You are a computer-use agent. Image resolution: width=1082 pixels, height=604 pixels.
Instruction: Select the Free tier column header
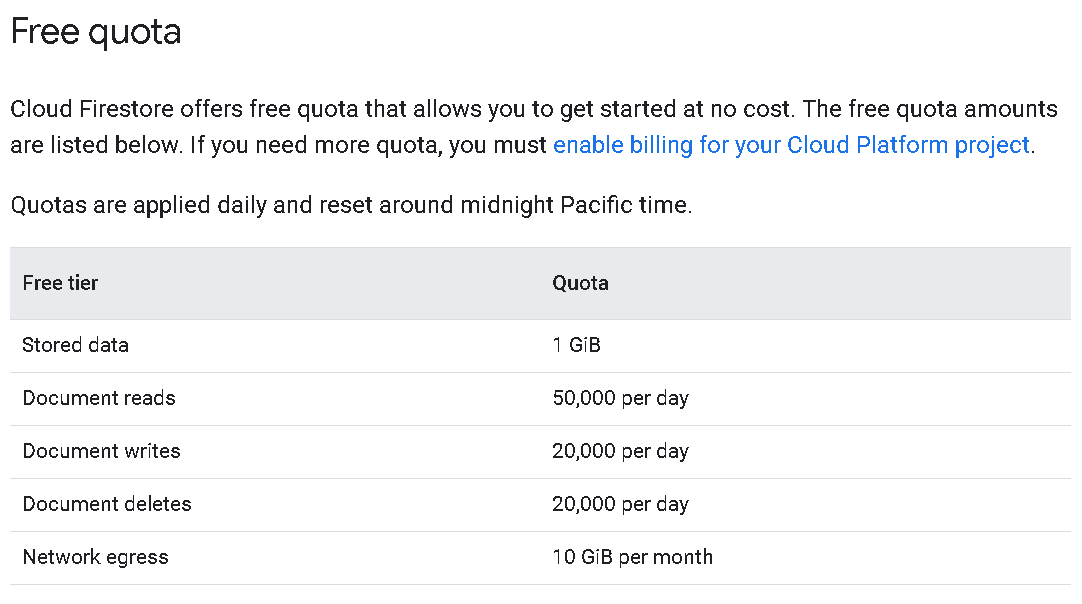coord(60,283)
